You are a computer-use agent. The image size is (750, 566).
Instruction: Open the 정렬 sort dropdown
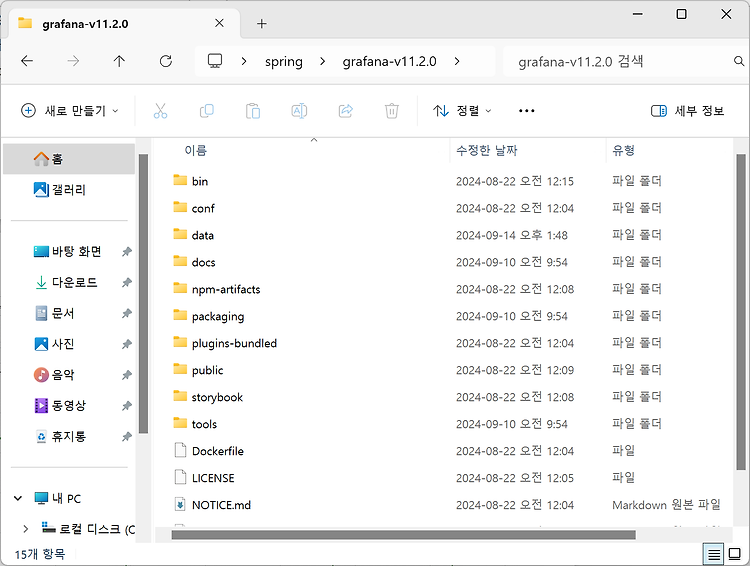click(x=462, y=111)
